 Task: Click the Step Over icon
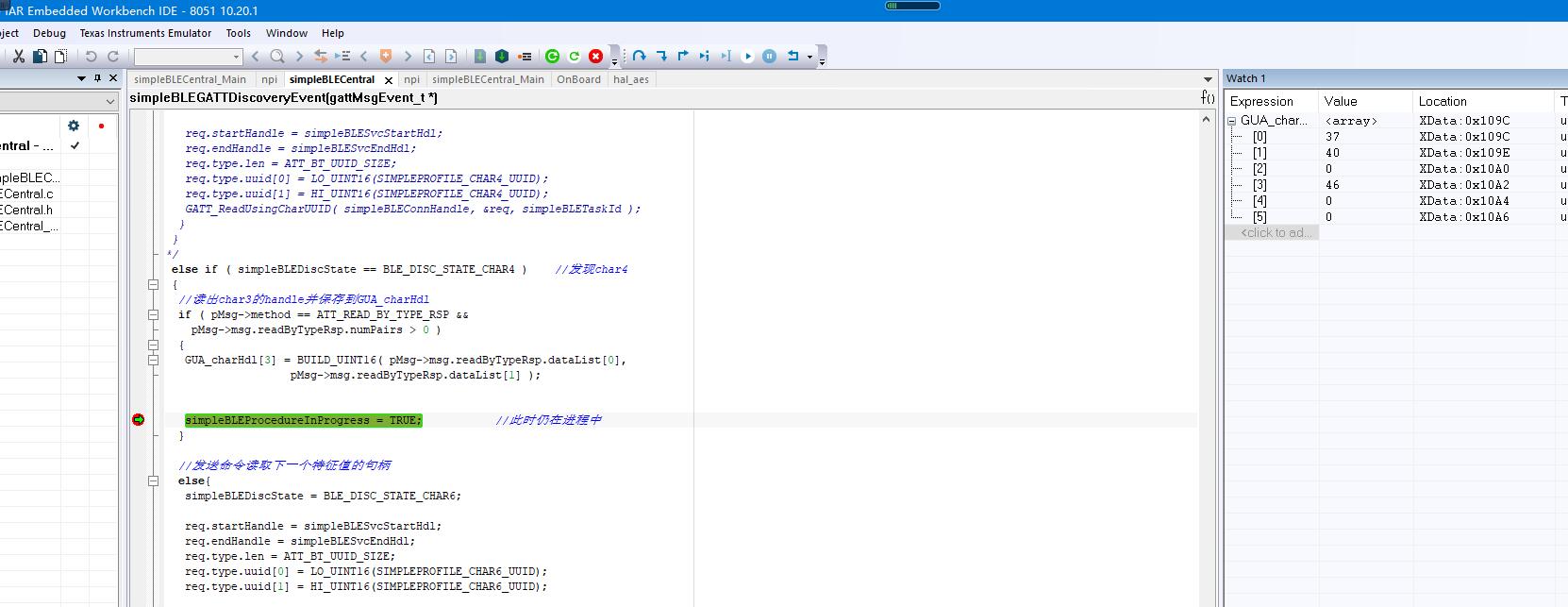[640, 57]
